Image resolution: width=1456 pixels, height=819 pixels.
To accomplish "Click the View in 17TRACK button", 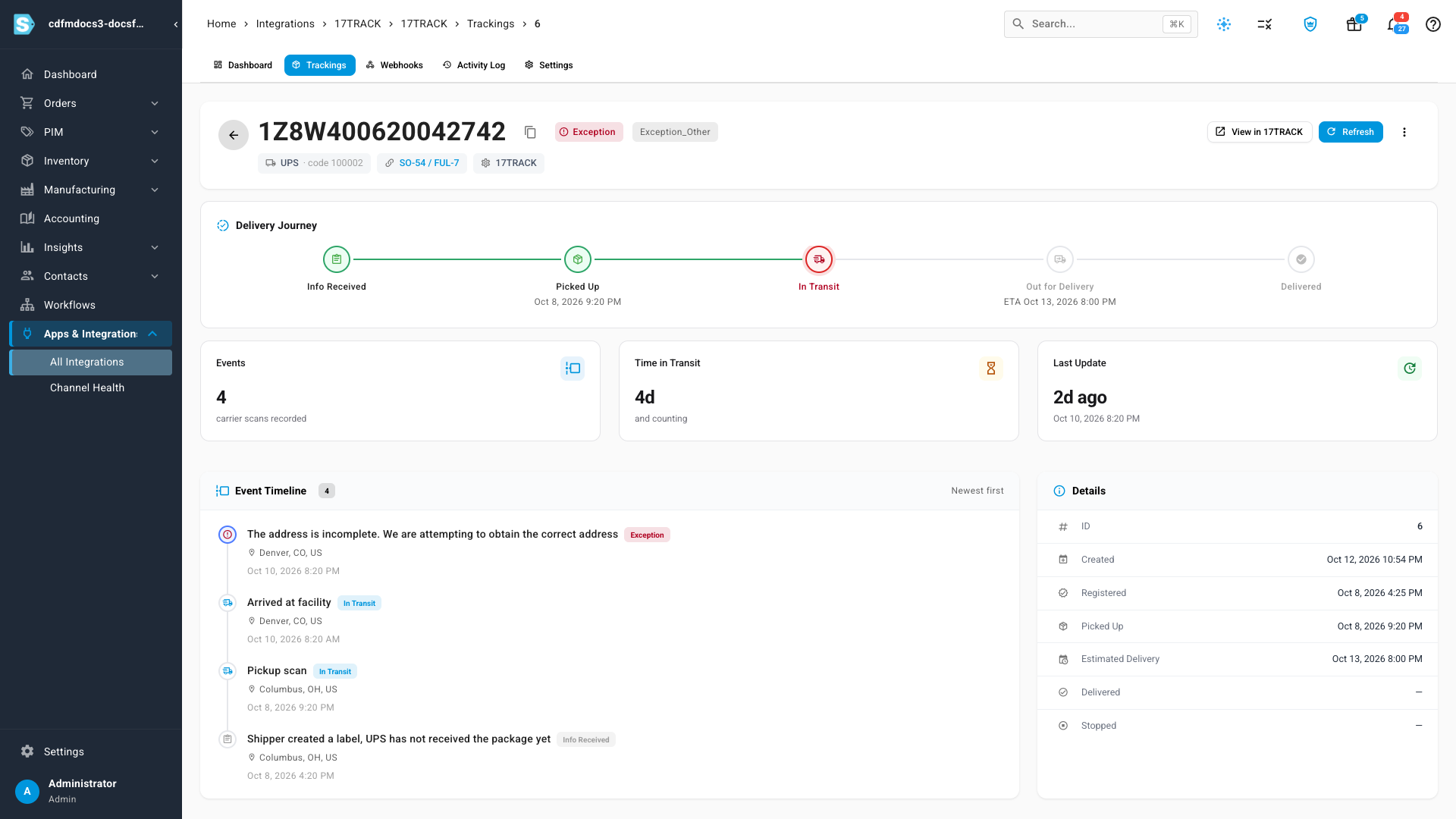I will click(1260, 132).
